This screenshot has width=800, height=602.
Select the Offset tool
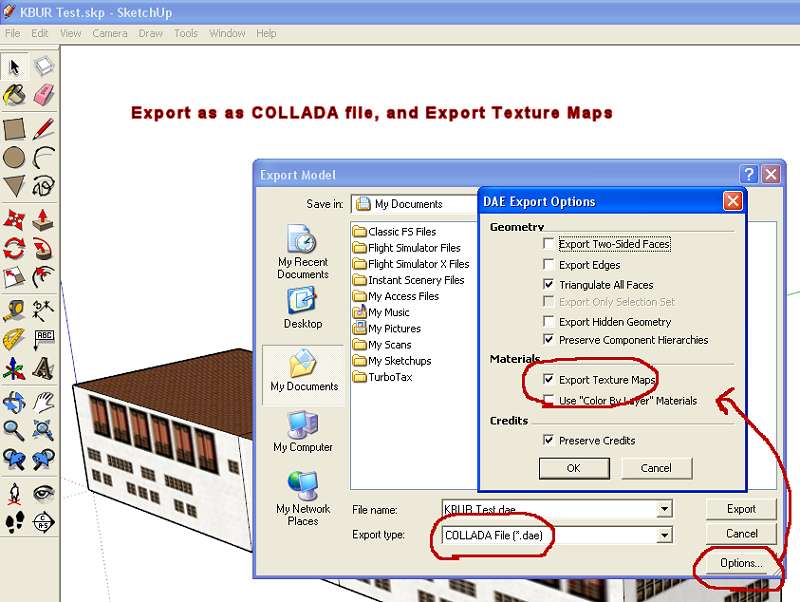[43, 277]
